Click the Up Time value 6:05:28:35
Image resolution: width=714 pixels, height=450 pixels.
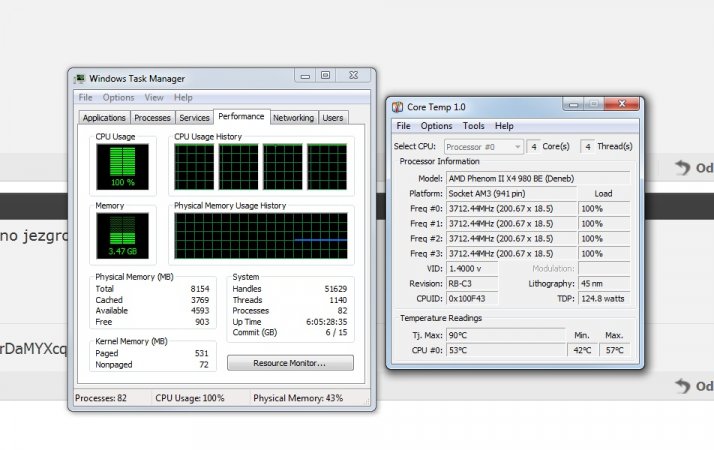pos(326,322)
